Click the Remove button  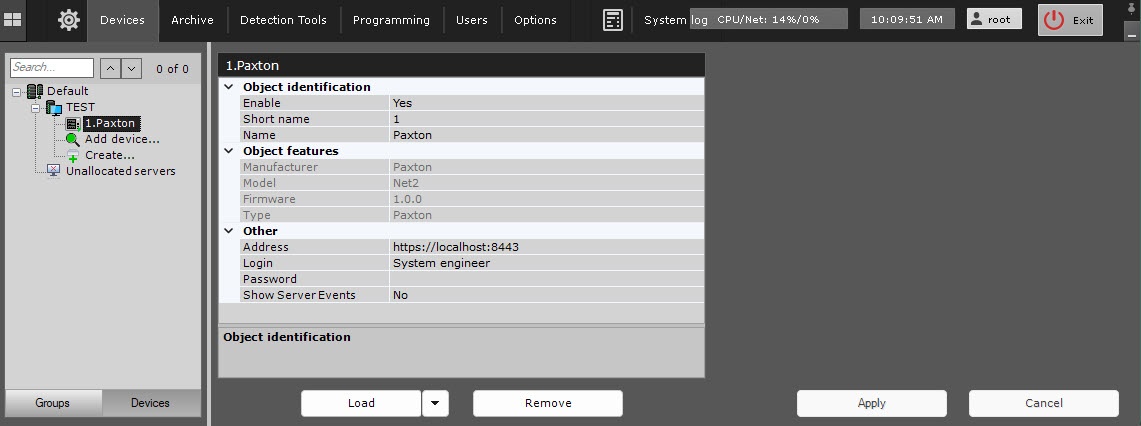548,403
